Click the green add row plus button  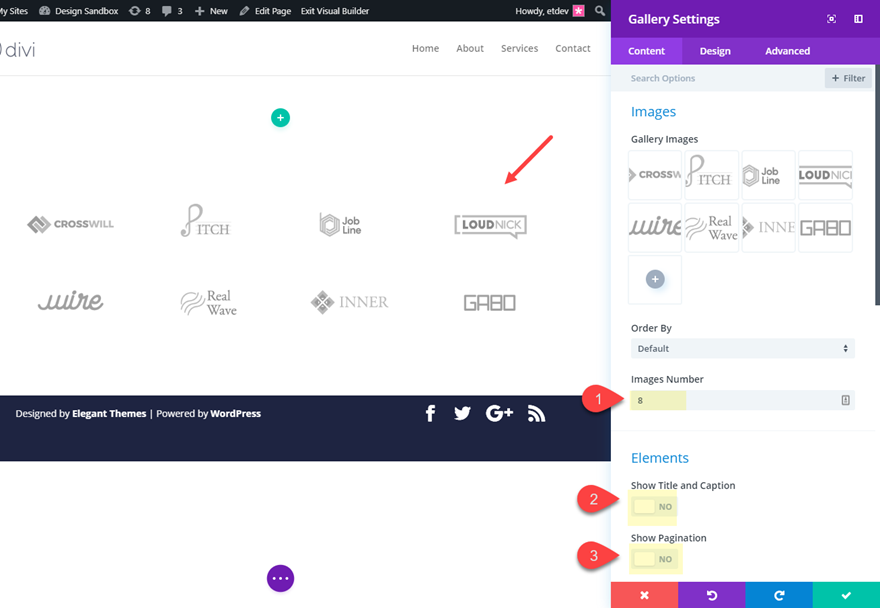pyautogui.click(x=281, y=118)
